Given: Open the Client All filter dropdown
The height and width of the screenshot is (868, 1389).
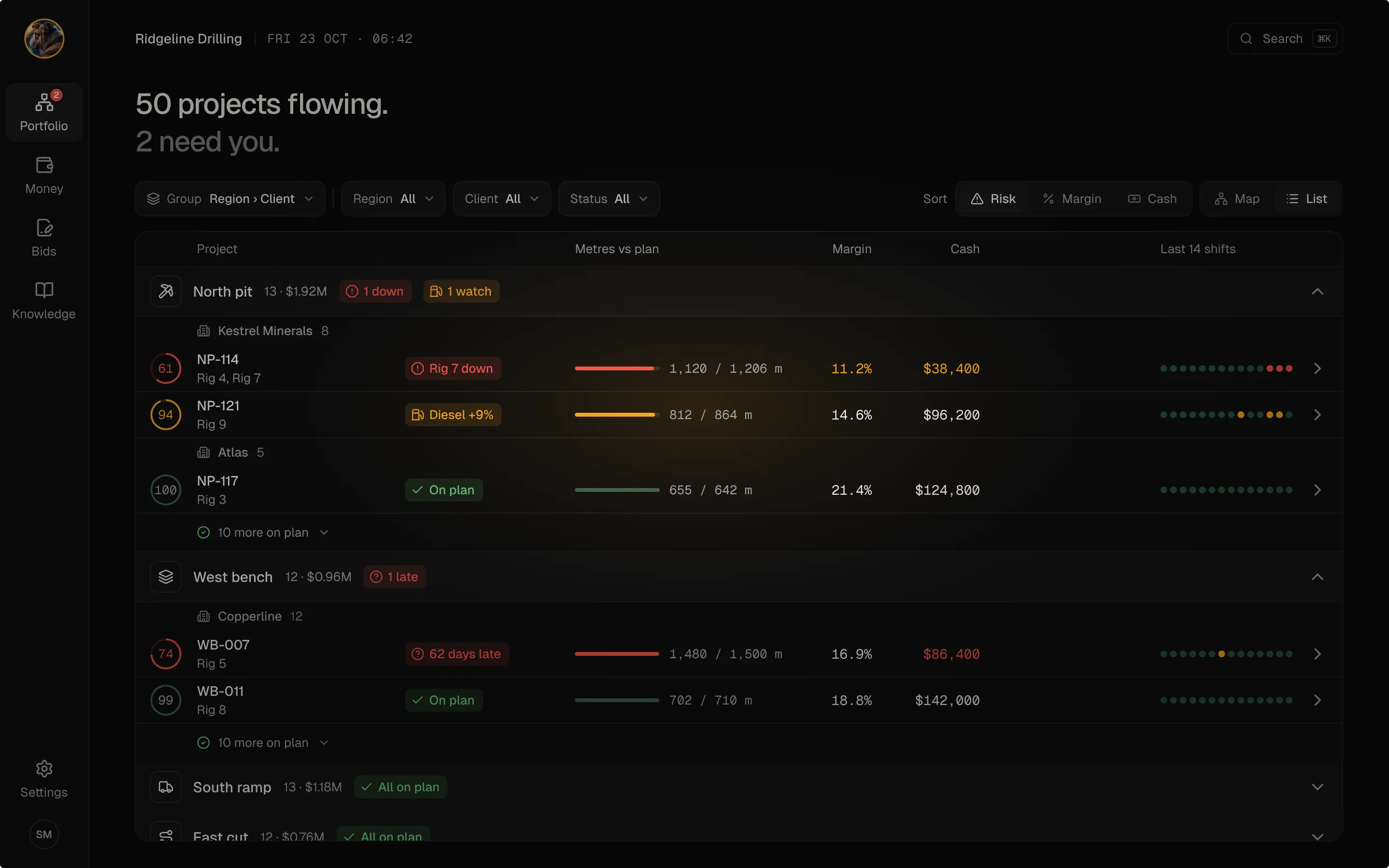Looking at the screenshot, I should point(502,199).
